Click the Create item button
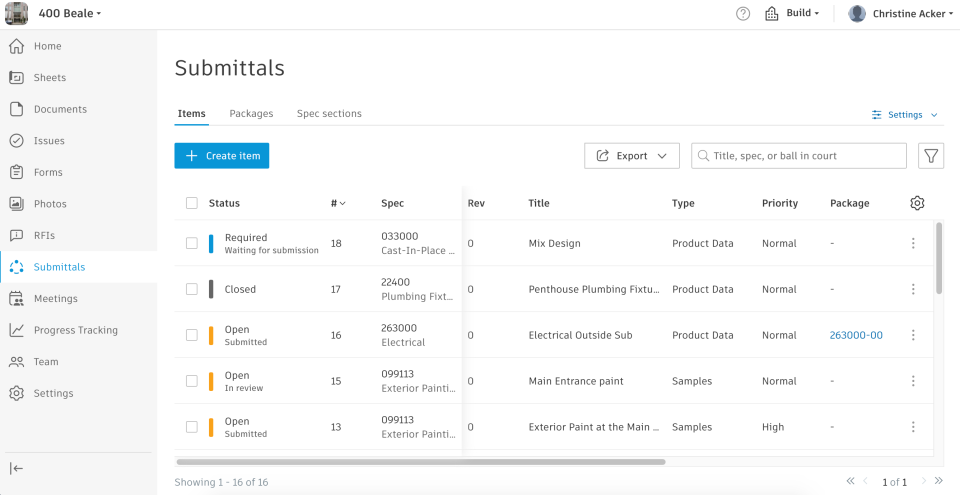Screen dimensions: 960x495 (x=221, y=156)
